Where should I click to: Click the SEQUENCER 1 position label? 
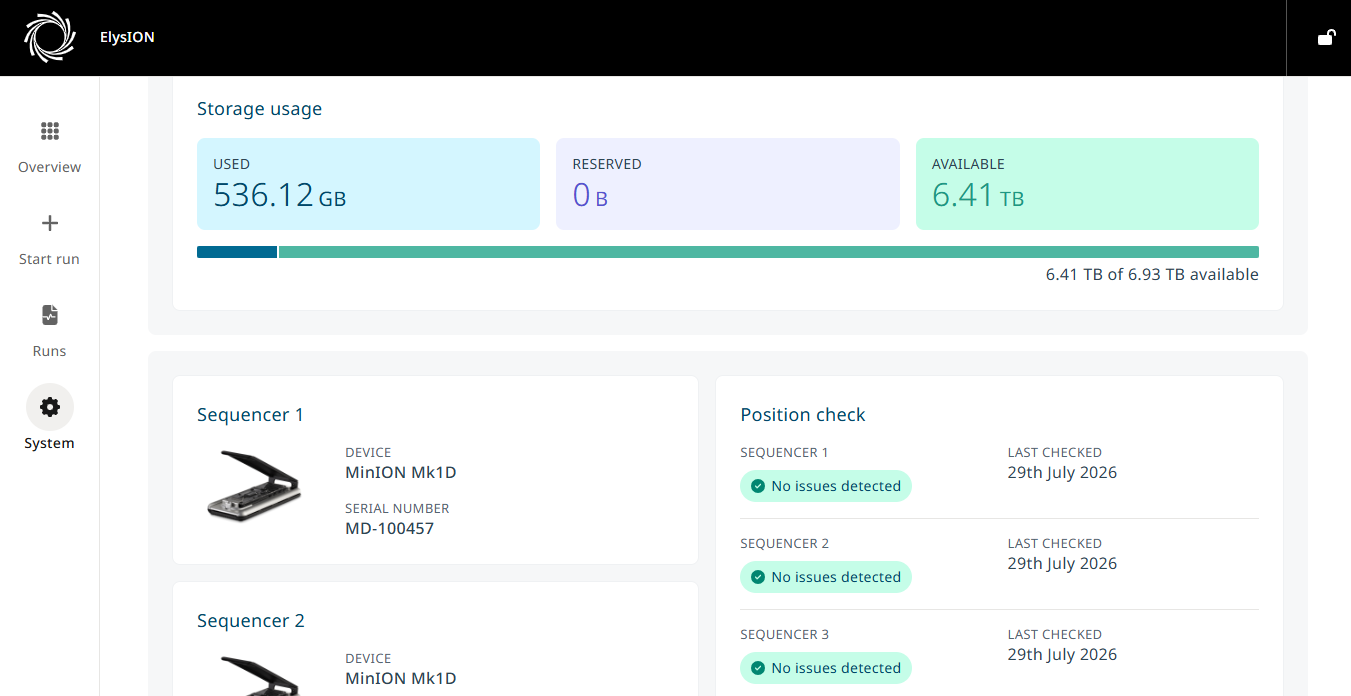785,453
